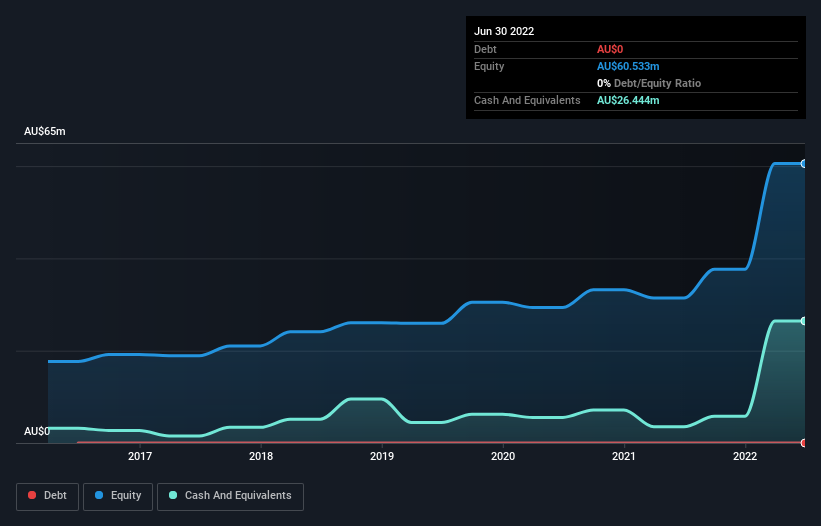Toggle the Equity legend button
The width and height of the screenshot is (821, 526).
pyautogui.click(x=118, y=496)
